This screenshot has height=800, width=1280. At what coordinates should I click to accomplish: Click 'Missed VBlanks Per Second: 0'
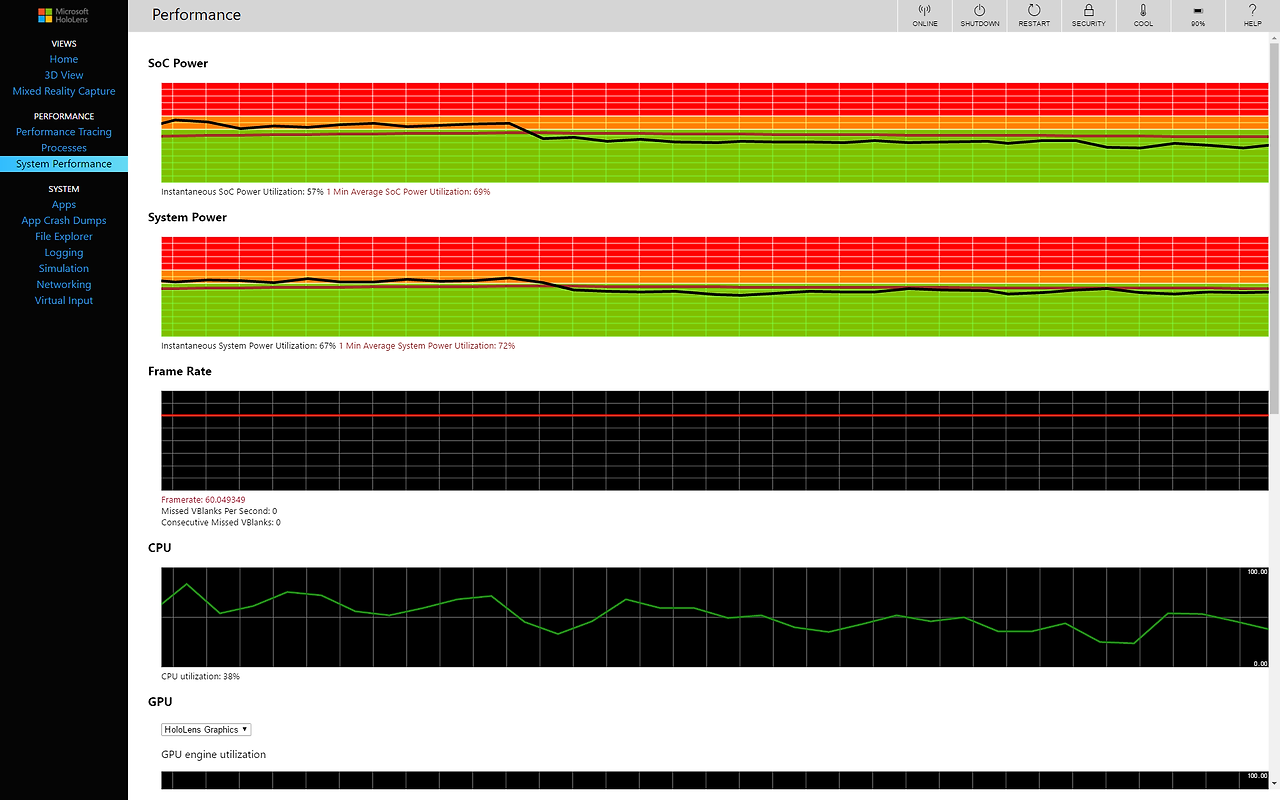(219, 511)
